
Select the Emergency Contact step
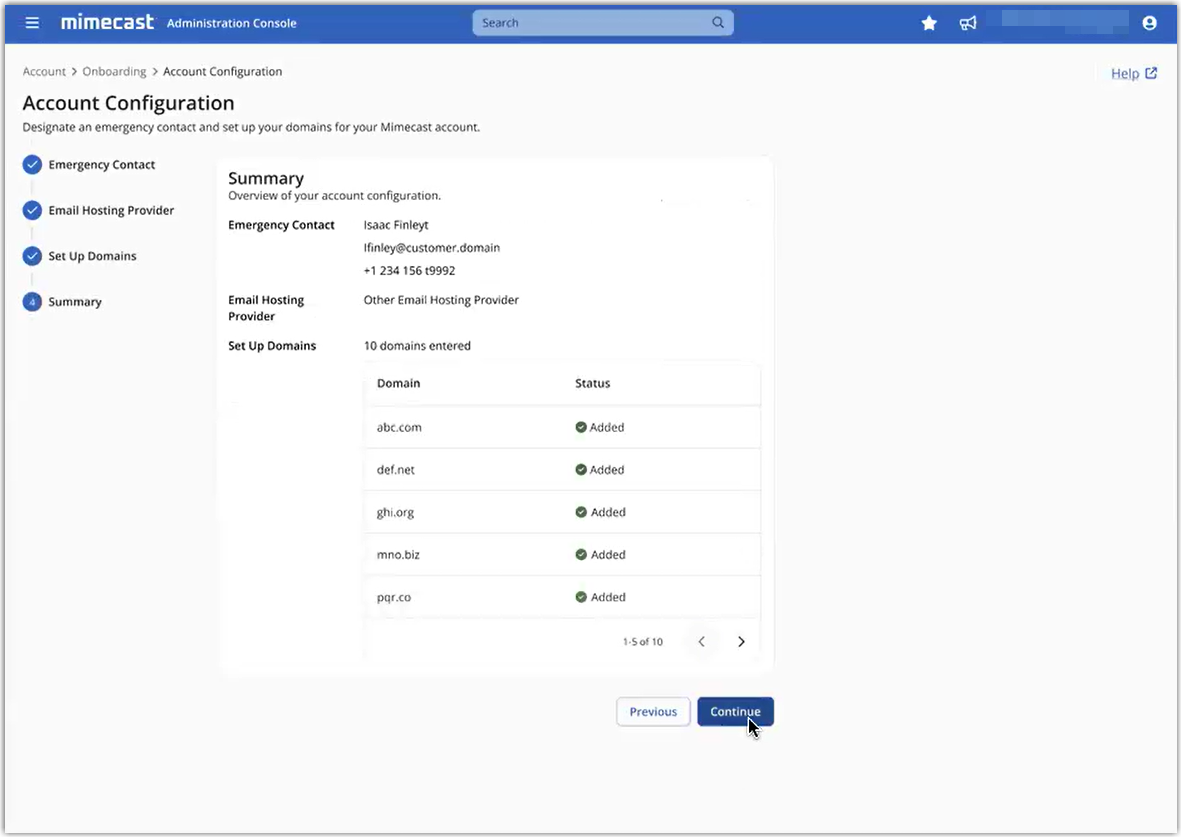point(101,165)
